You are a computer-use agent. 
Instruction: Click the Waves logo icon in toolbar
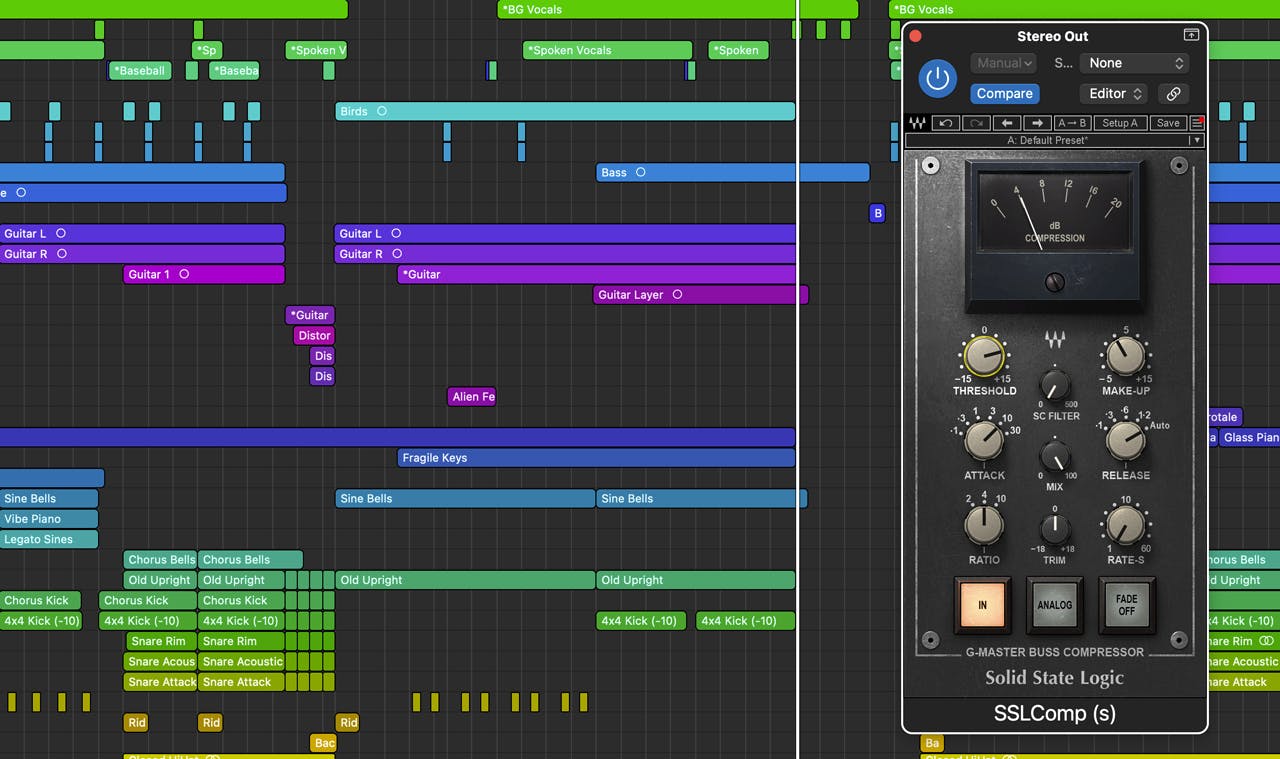pos(917,123)
